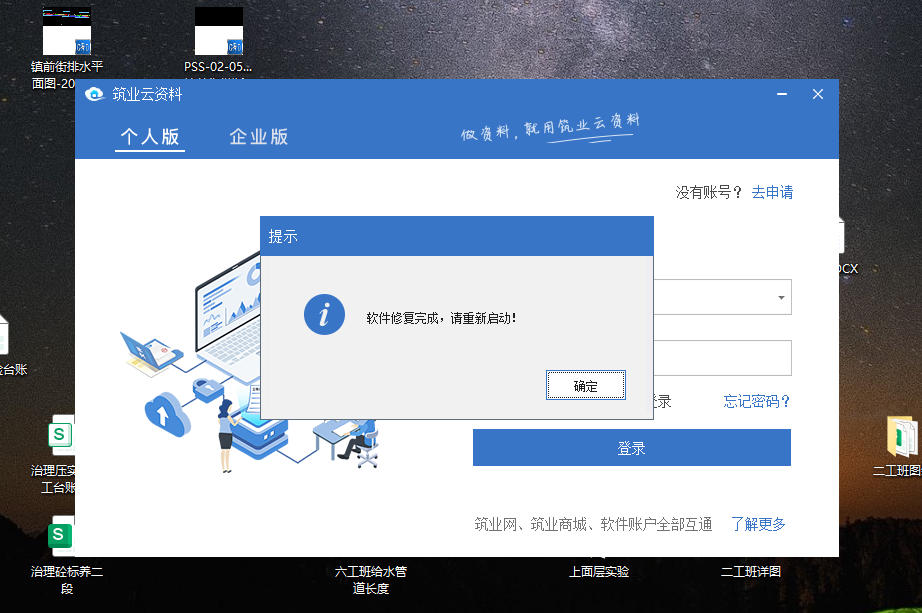Screen dimensions: 922x613
Task: Click the blue info icon in dialog
Action: coord(324,314)
